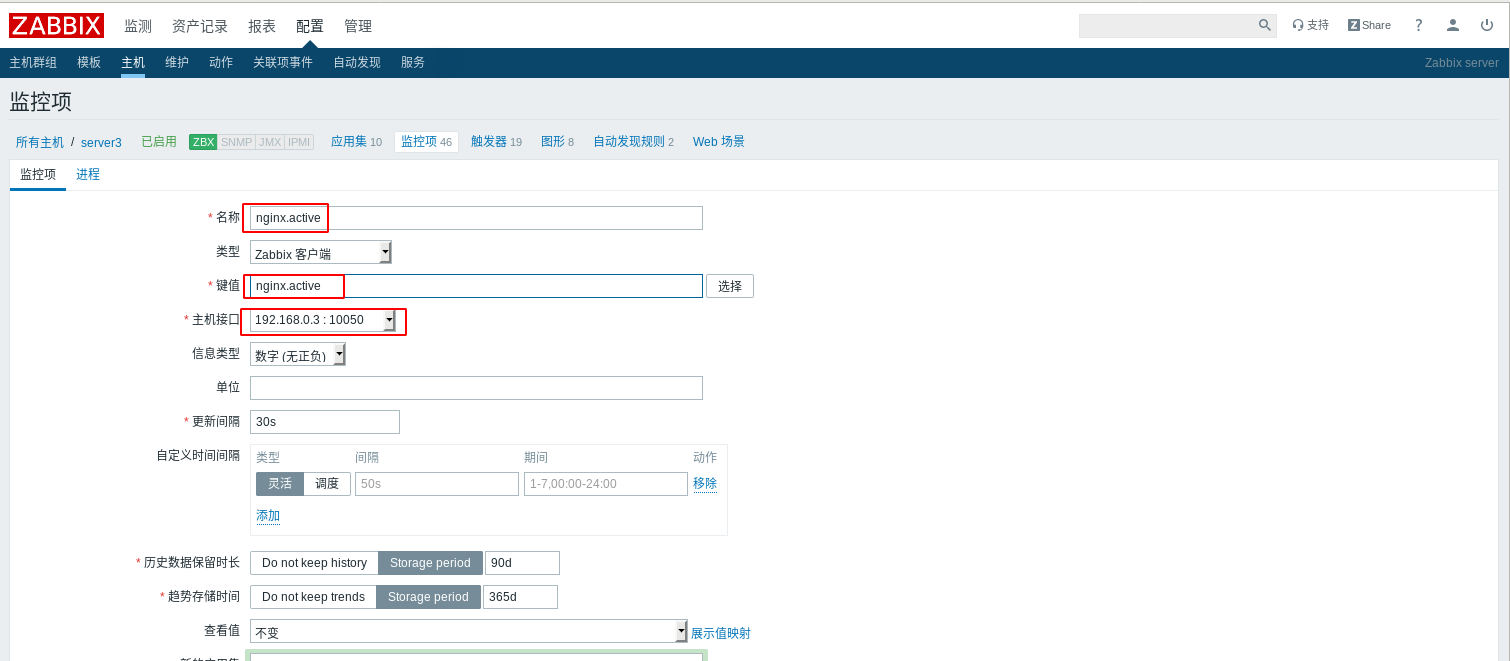Open the 信息类型 dropdown
Viewport: 1510px width, 661px height.
click(298, 354)
